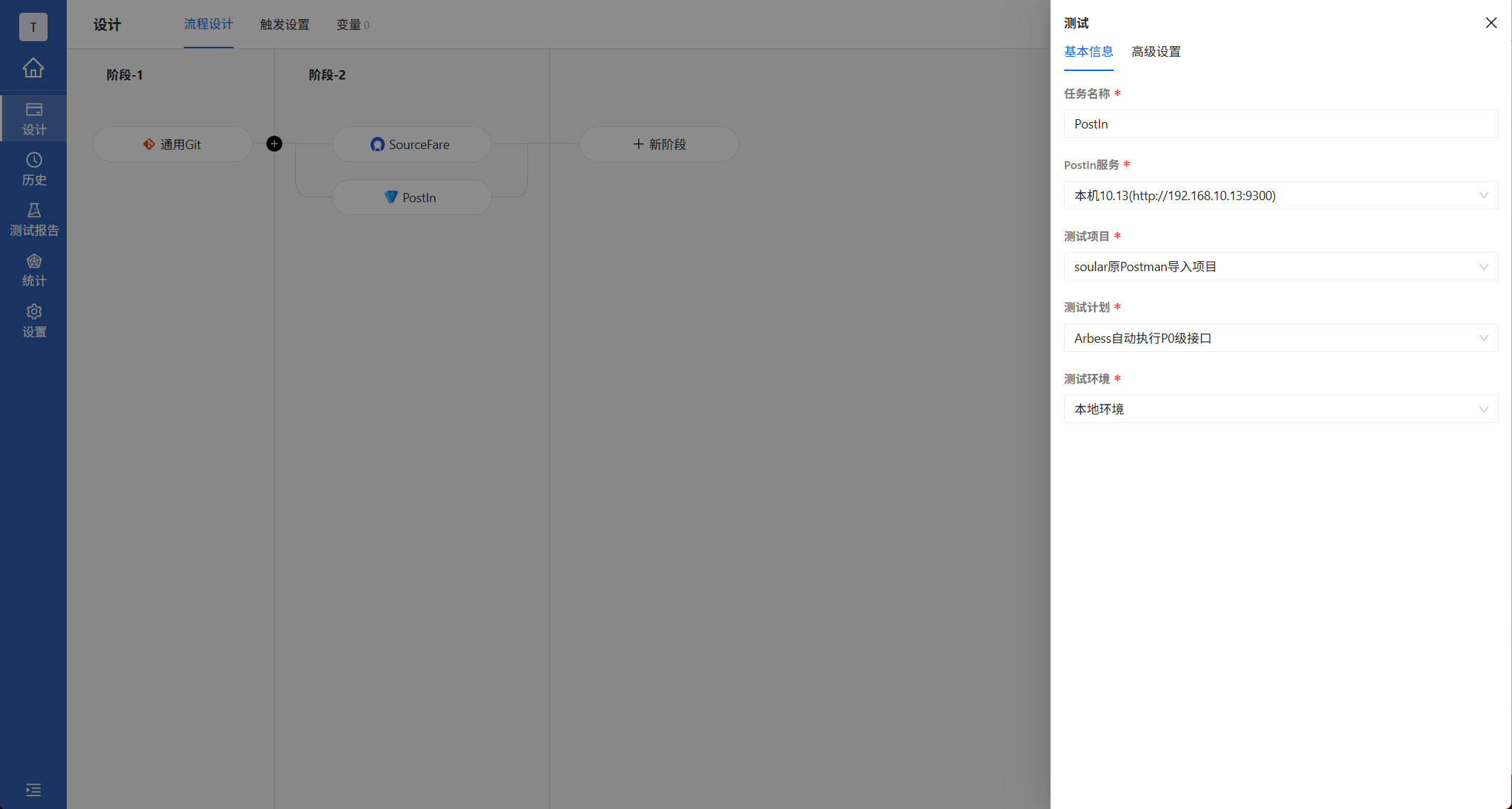This screenshot has width=1512, height=809.
Task: Click the T project avatar
Action: click(33, 27)
